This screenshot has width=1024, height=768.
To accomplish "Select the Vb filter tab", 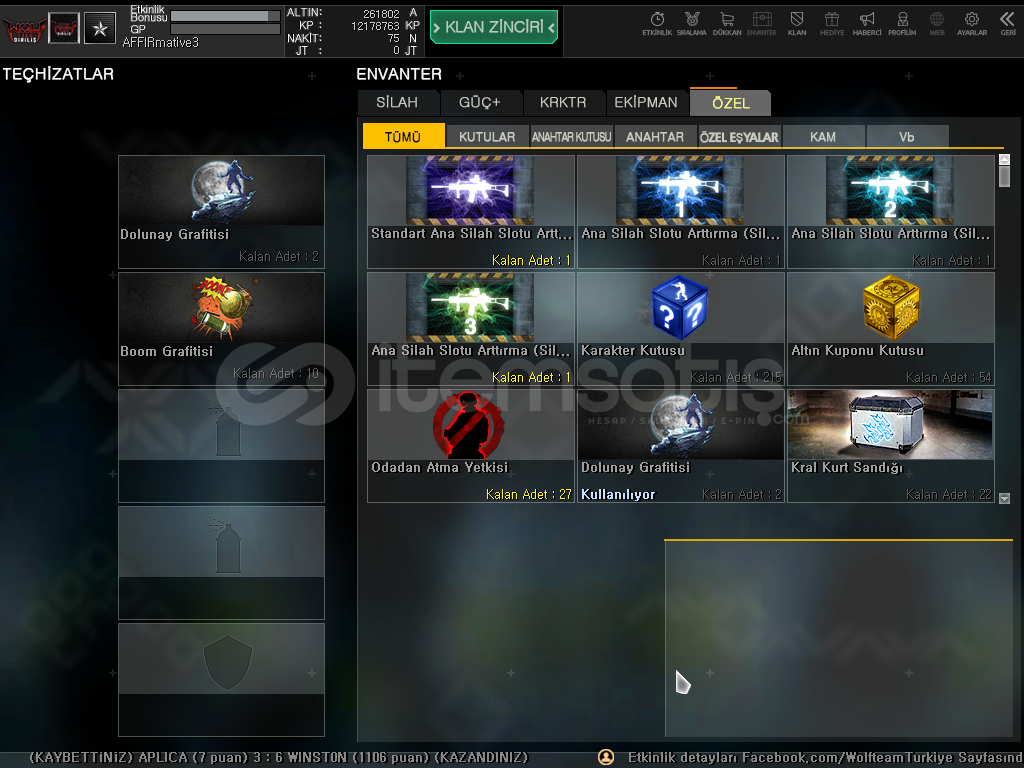I will (x=907, y=136).
